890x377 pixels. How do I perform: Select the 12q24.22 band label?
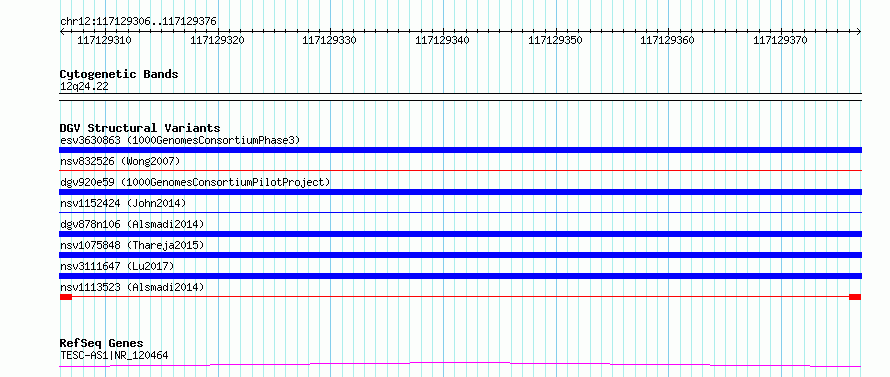84,87
